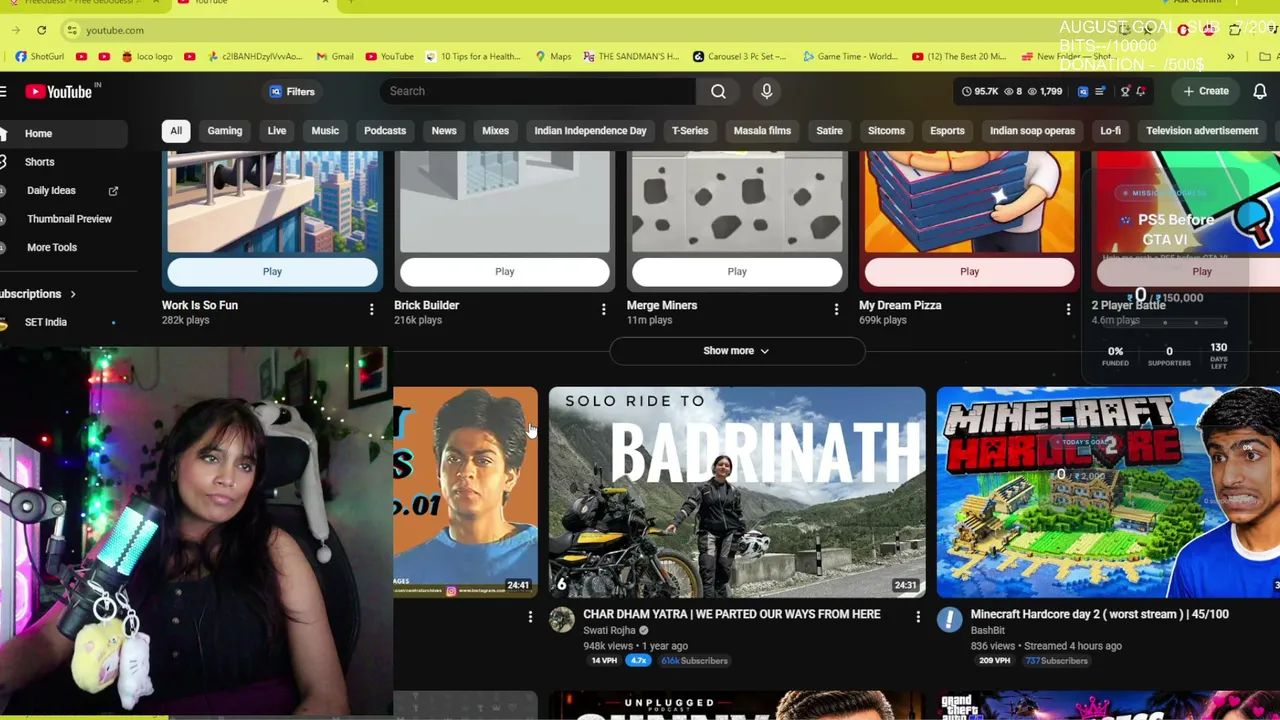The width and height of the screenshot is (1280, 720).
Task: Select the Satire filter chip
Action: [x=829, y=131]
